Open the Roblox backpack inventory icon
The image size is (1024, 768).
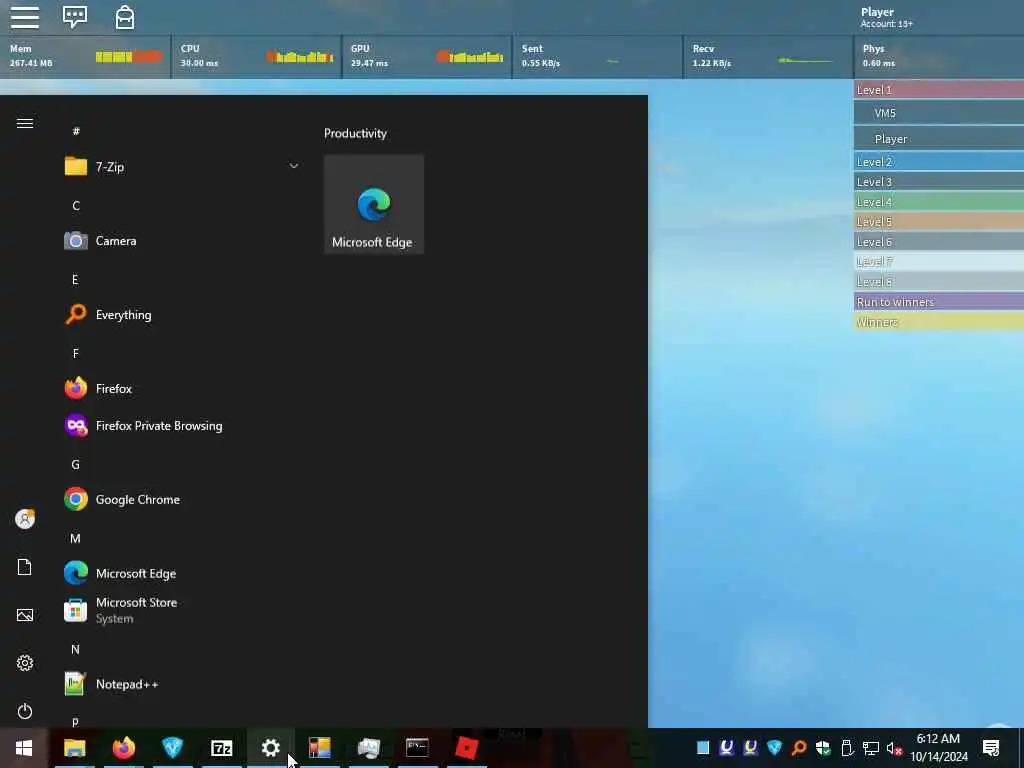click(125, 18)
